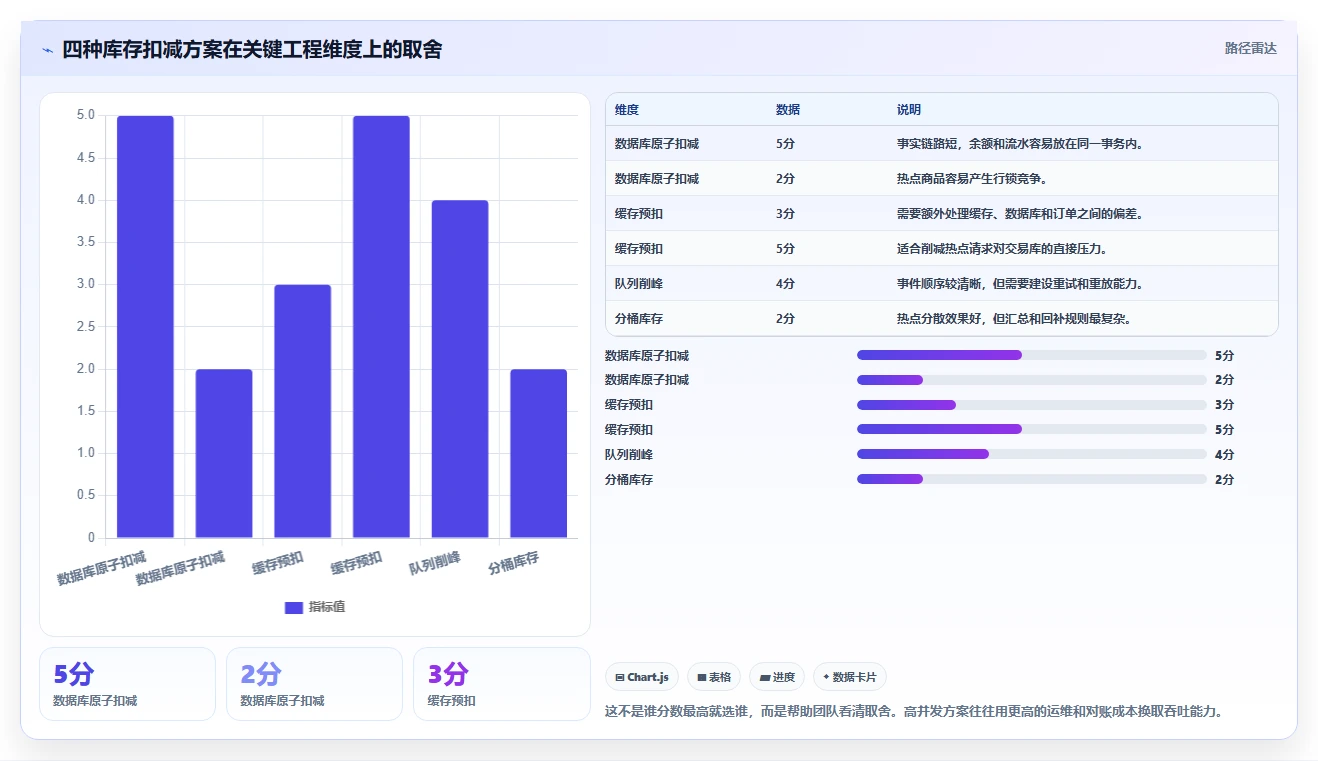Click the 数据库原子扣减 progress bar at 5分
Viewport: 1318px width, 761px height.
tap(1032, 355)
